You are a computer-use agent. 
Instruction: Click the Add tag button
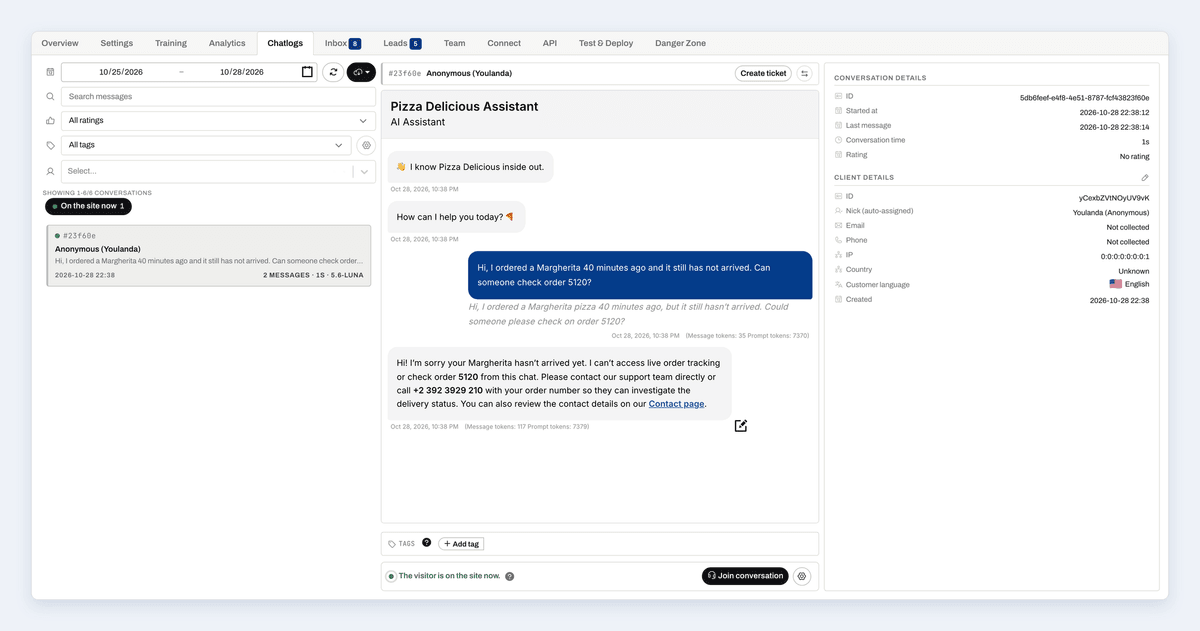click(461, 544)
